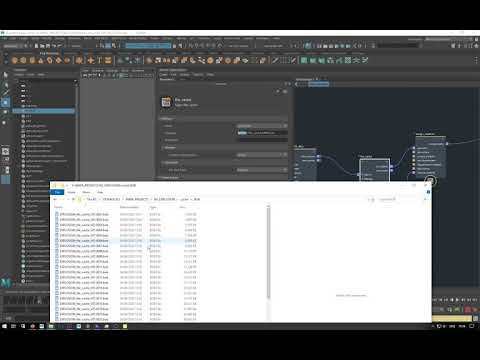Open the View tab in Explorer ribbon
Screen dimensions: 480x360
pos(100,192)
